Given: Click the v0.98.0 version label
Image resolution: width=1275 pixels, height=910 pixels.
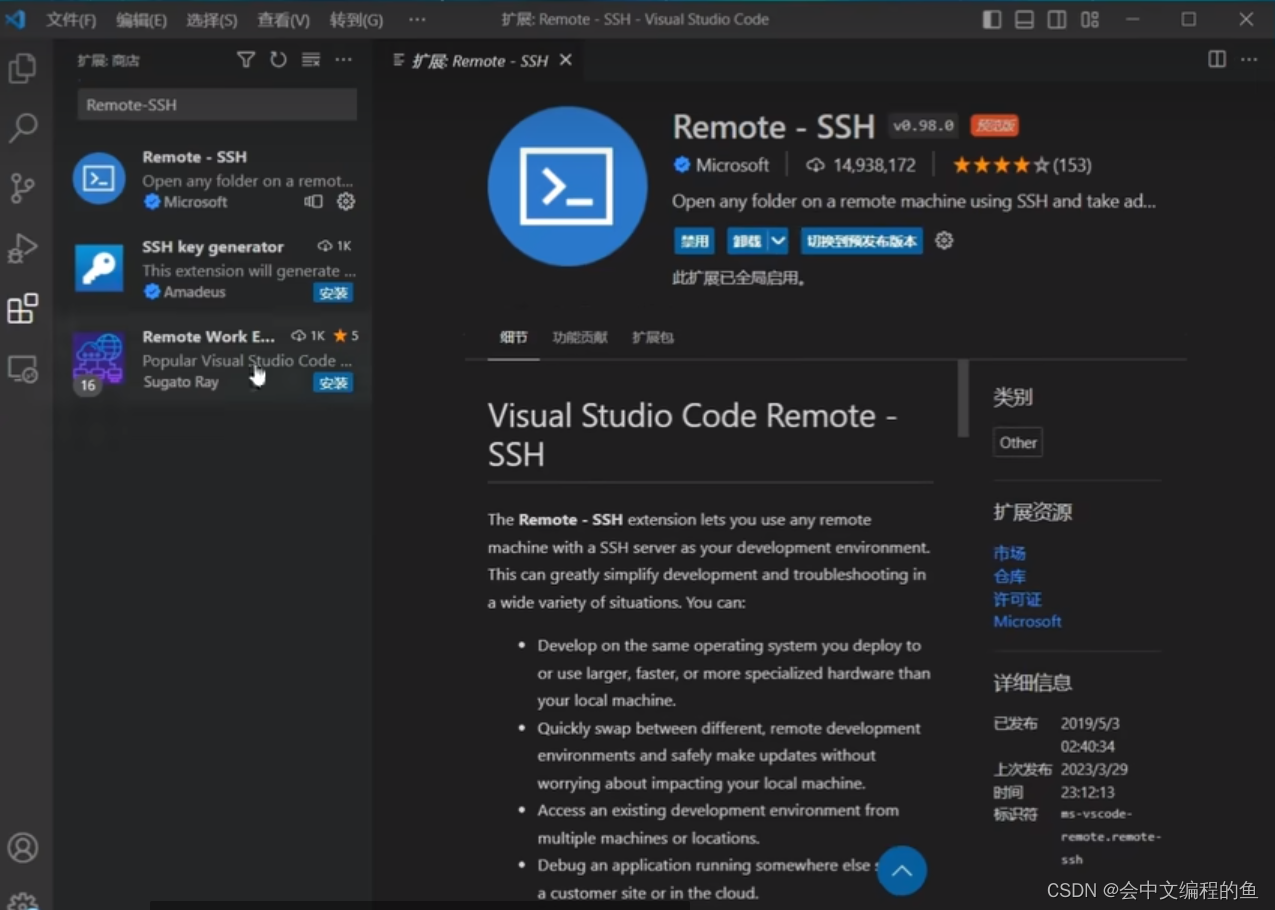Looking at the screenshot, I should (x=924, y=126).
